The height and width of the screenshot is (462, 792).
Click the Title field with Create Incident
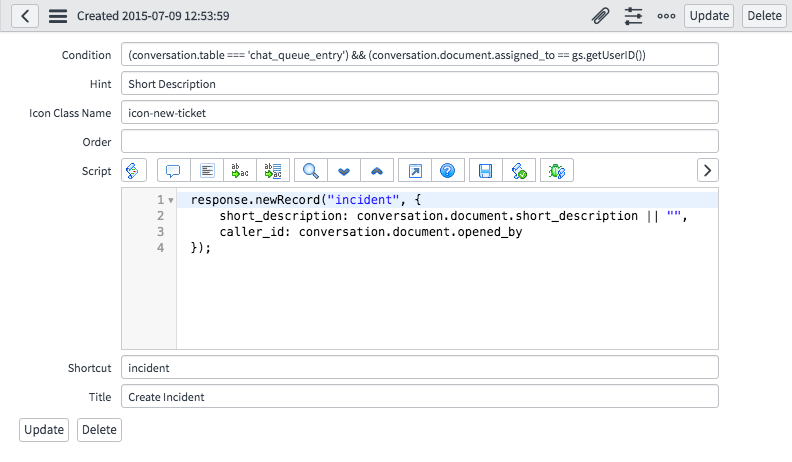[420, 396]
